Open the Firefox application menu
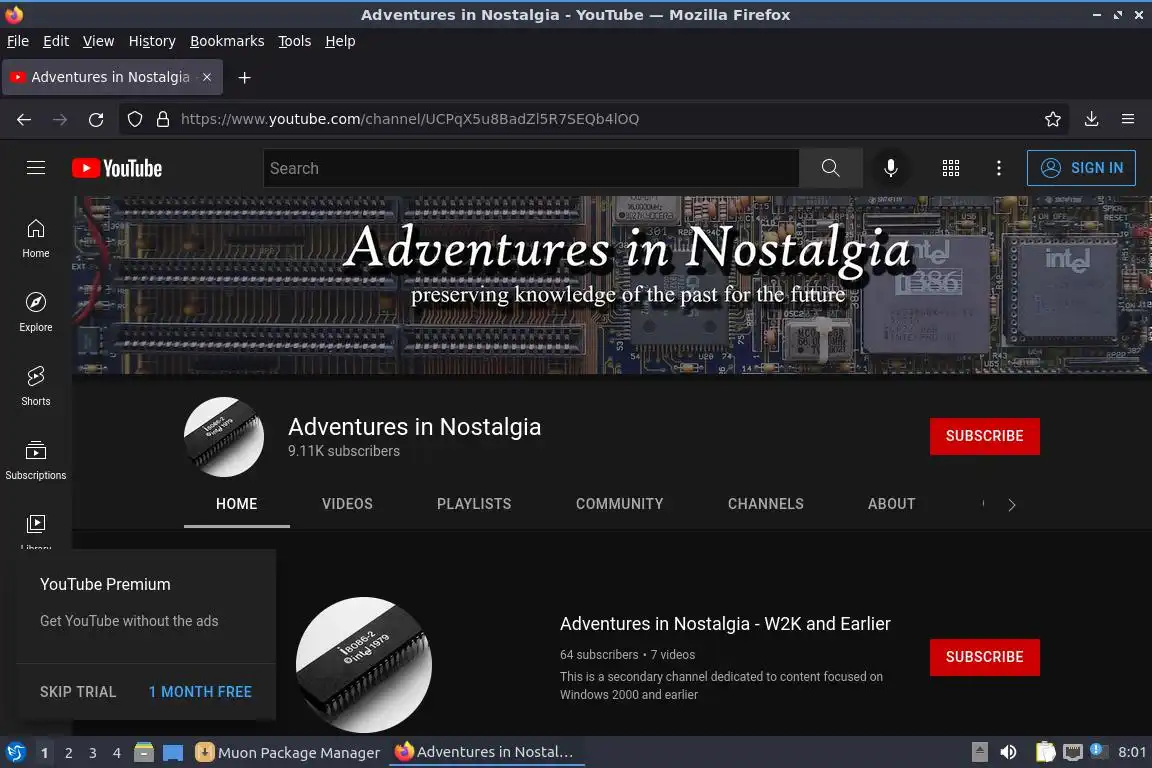The width and height of the screenshot is (1152, 768). click(1128, 119)
